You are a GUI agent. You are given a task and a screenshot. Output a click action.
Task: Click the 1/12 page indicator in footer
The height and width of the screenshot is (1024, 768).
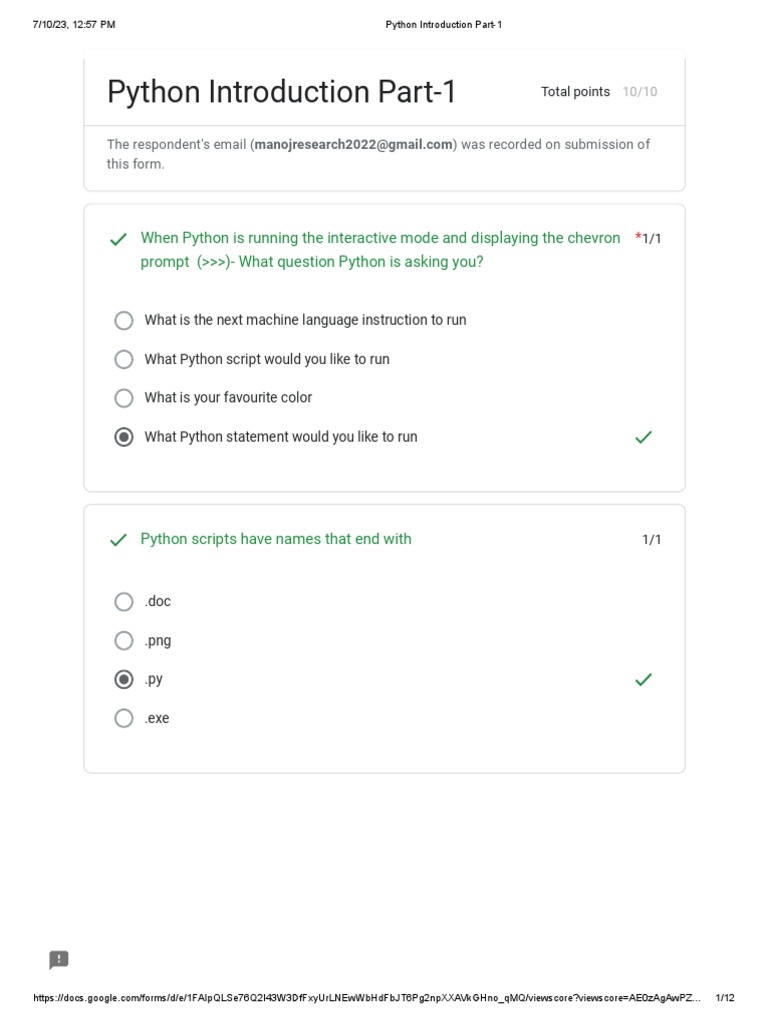pos(725,998)
